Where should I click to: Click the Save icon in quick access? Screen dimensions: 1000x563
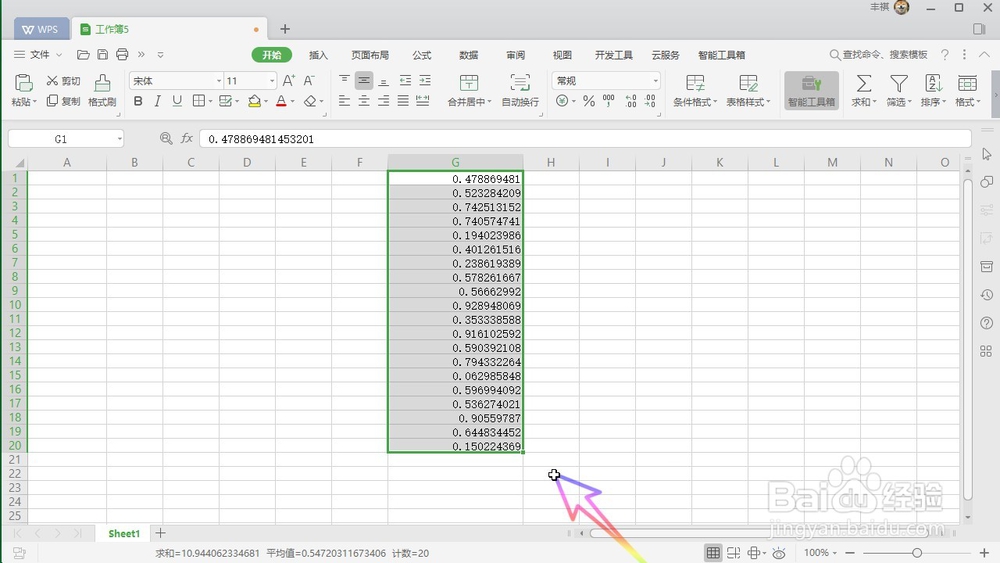coord(102,55)
